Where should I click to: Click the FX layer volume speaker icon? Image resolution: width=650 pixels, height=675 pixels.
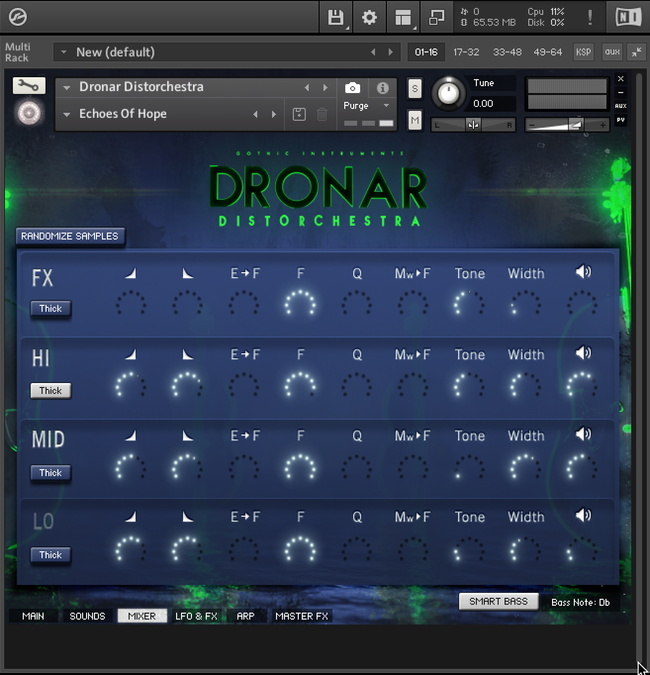[583, 272]
